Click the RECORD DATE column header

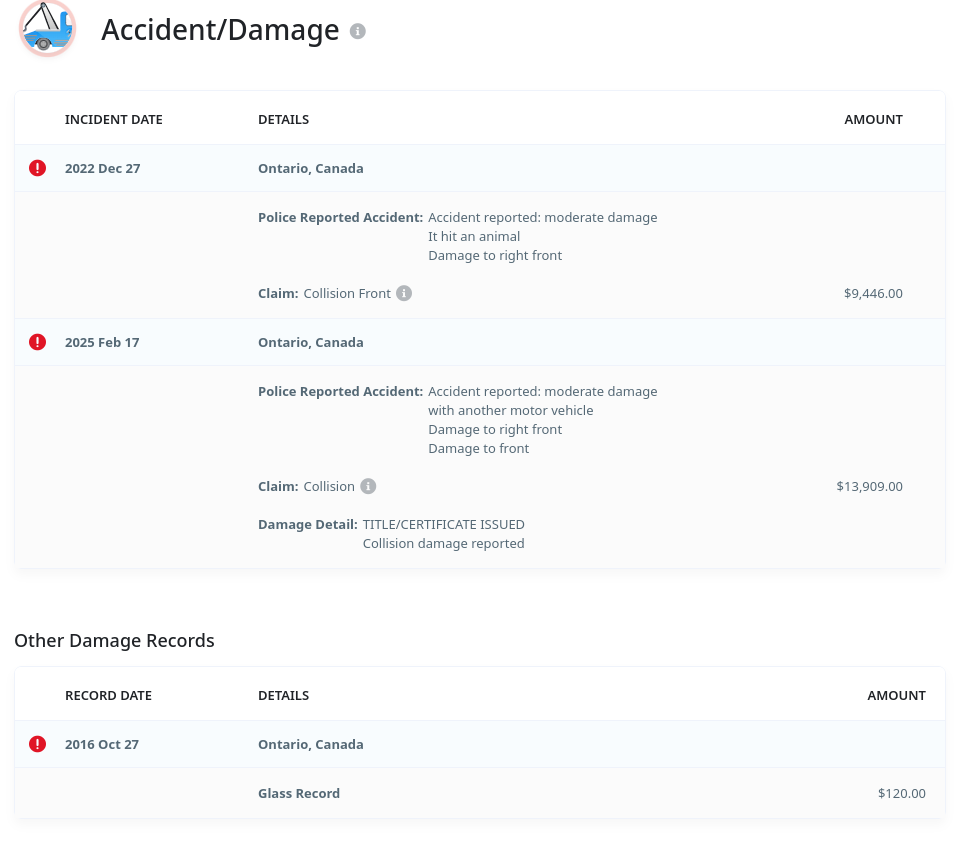click(108, 696)
